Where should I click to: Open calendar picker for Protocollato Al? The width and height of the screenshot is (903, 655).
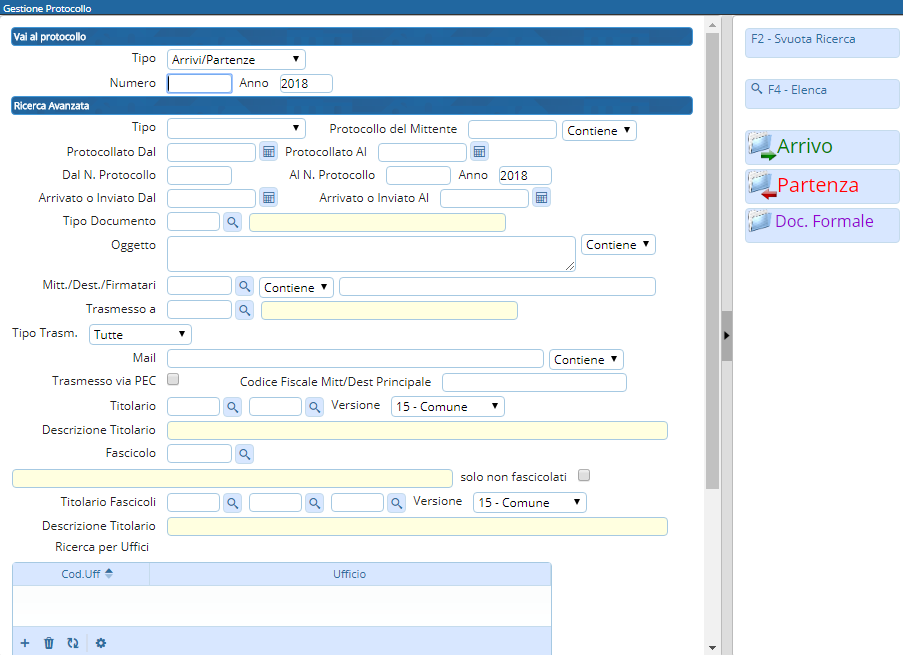click(479, 152)
